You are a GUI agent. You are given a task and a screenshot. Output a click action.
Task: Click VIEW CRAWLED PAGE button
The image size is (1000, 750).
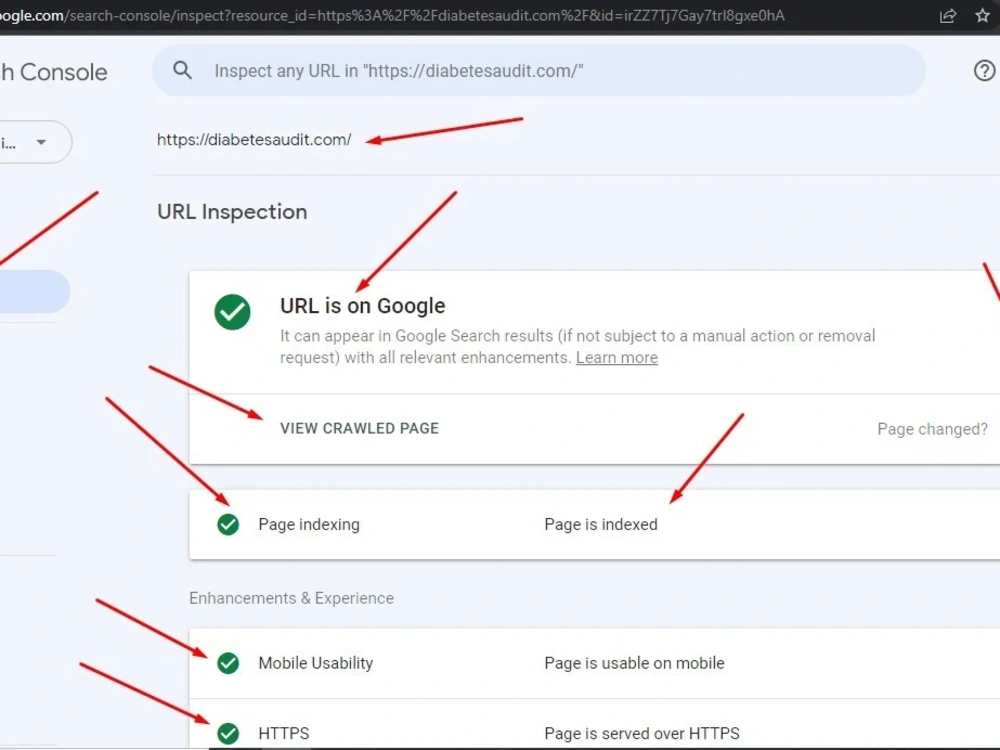[x=359, y=429]
